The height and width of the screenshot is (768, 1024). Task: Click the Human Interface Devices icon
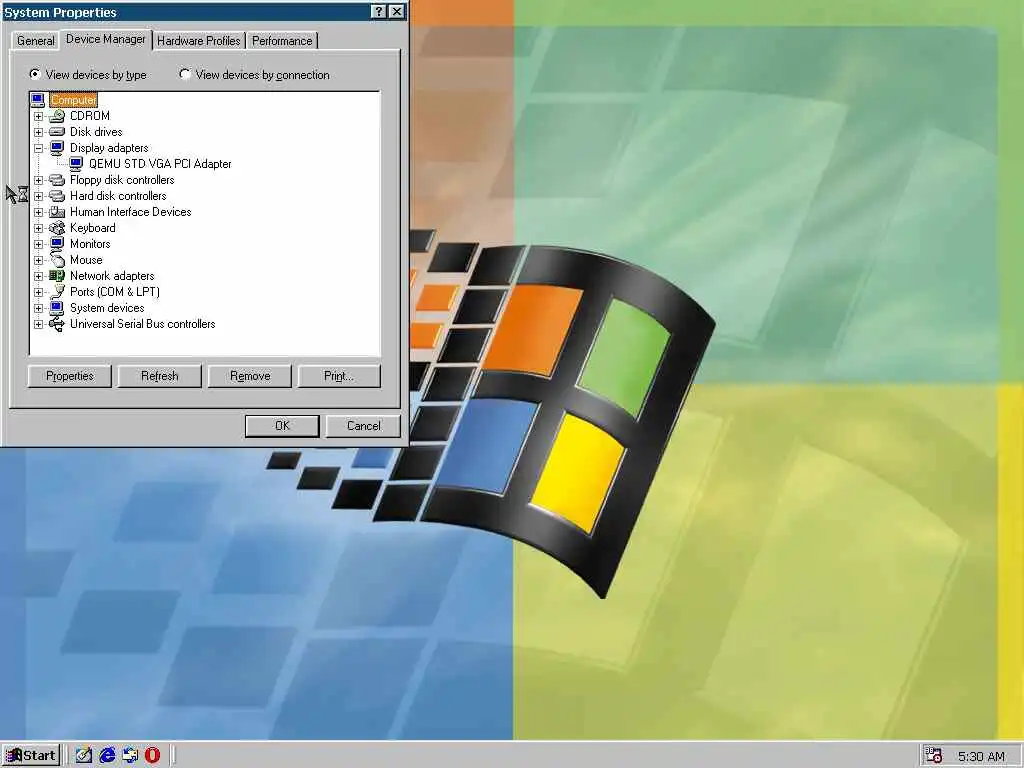(57, 212)
